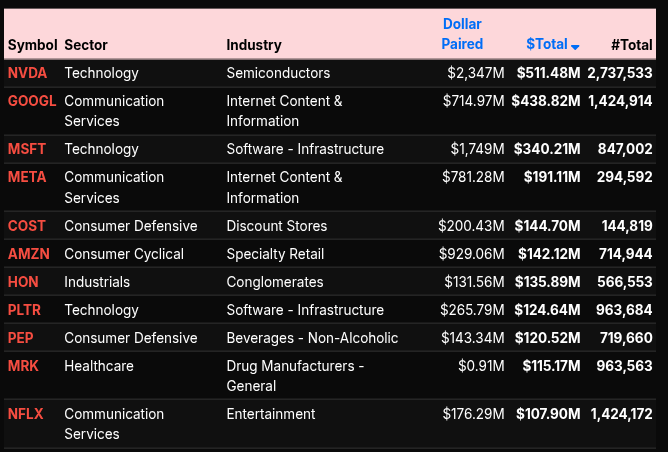The width and height of the screenshot is (668, 452).
Task: Sort table by Dollar Paired column
Action: (462, 34)
